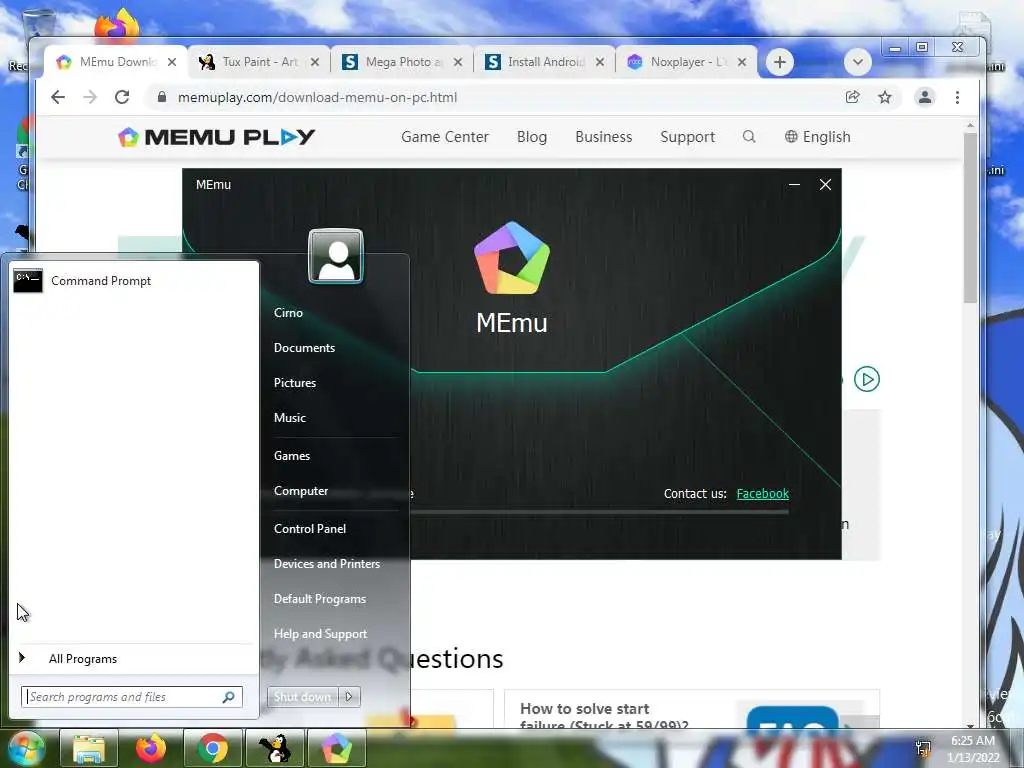1024x768 pixels.
Task: Click the MEmu installer progress bar
Action: (x=600, y=513)
